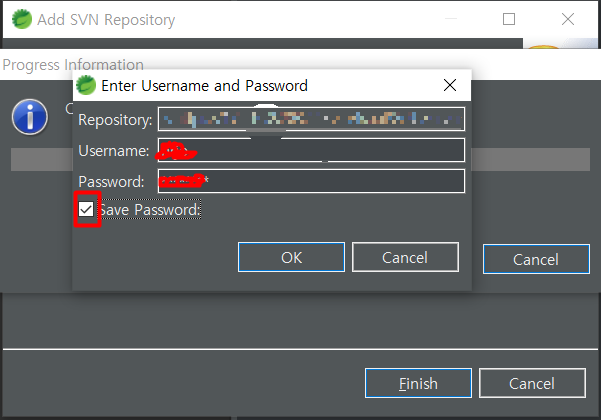
Task: Close the Add SVN Repository window
Action: [568, 19]
